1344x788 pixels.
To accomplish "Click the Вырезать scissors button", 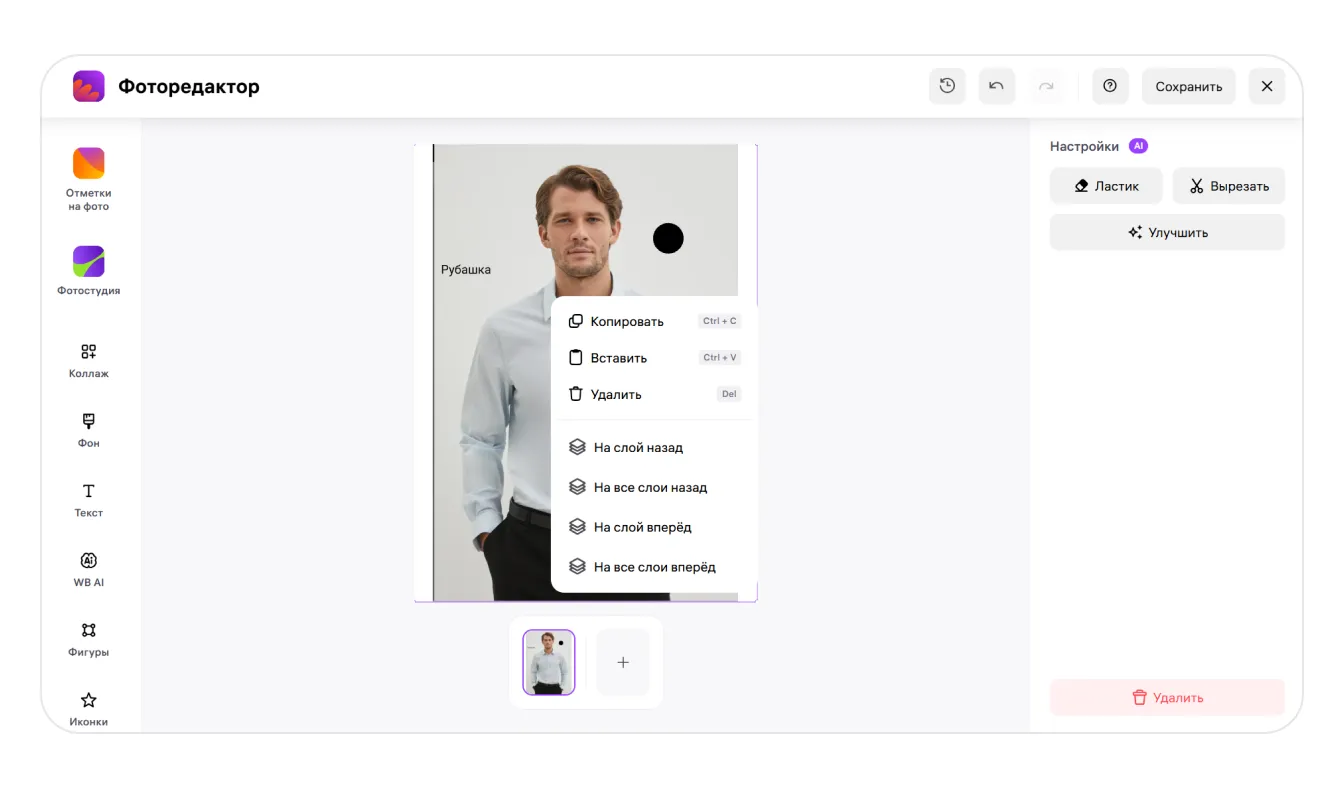I will coord(1229,186).
